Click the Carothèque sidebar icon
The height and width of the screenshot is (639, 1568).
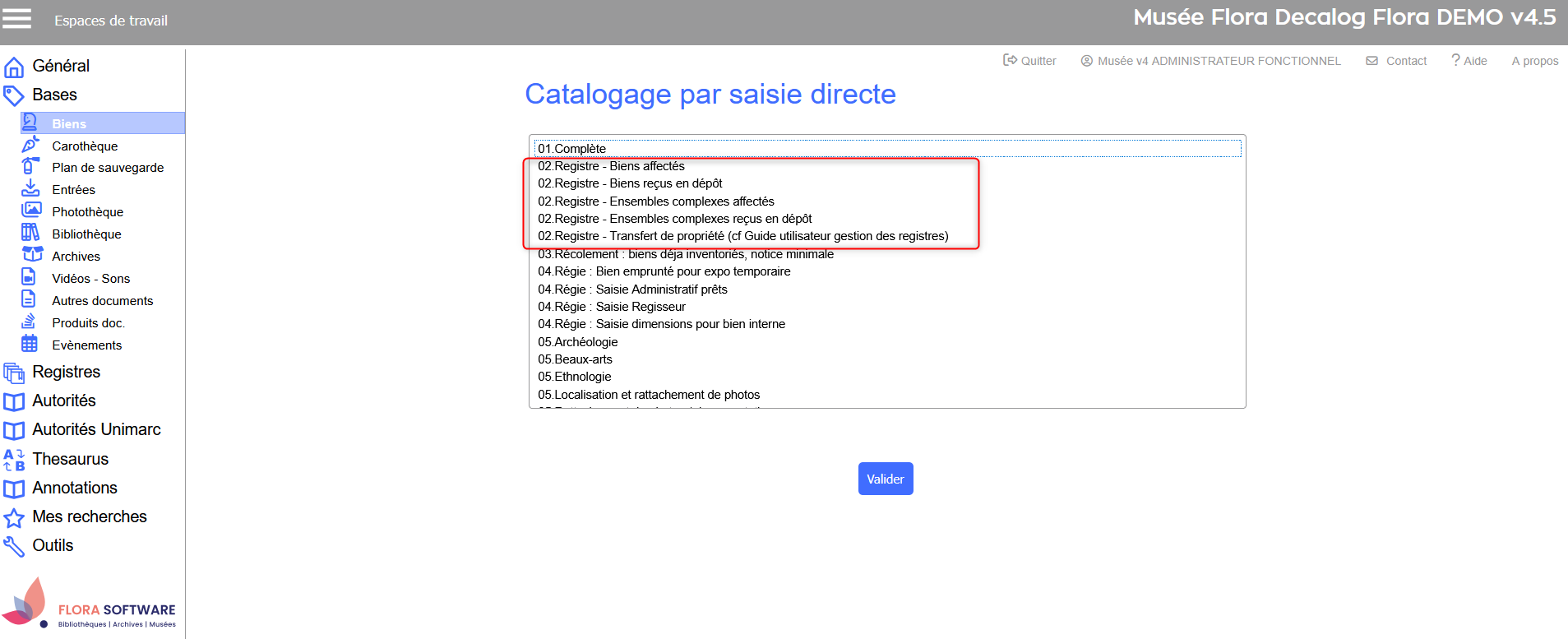tap(30, 146)
